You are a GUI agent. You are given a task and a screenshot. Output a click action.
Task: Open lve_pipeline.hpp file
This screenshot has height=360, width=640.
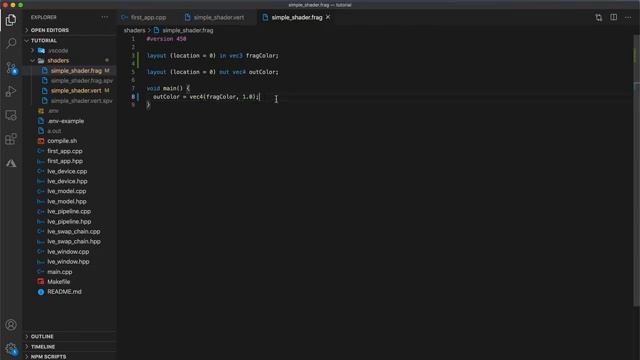[70, 221]
